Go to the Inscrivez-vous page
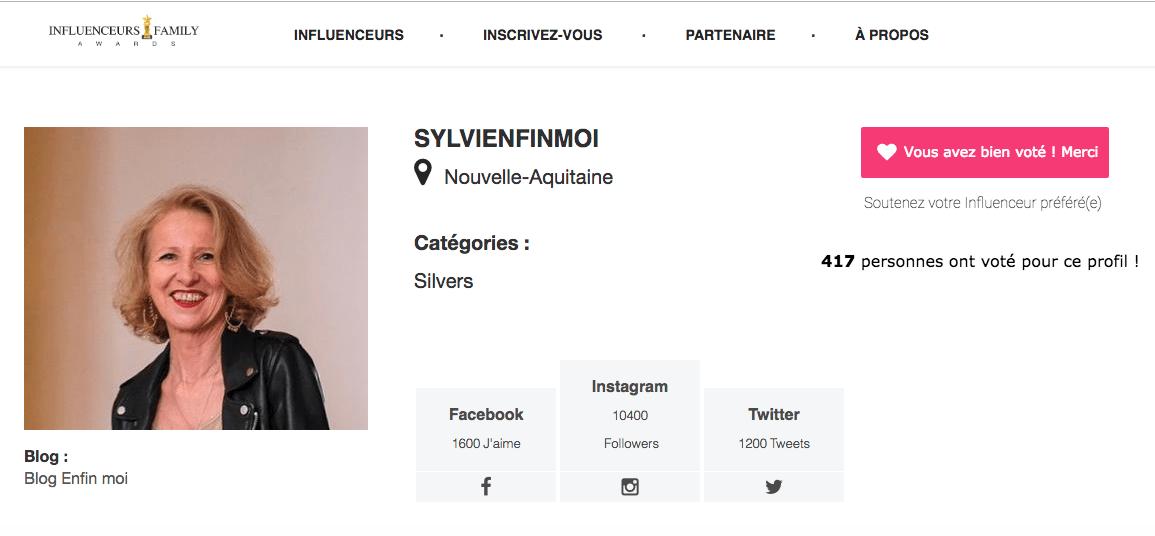This screenshot has height=536, width=1155. coord(542,35)
